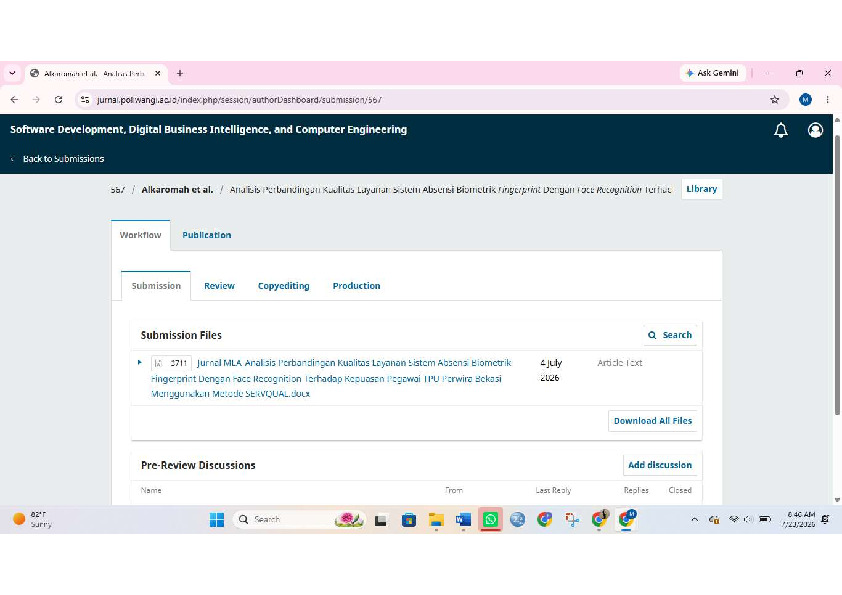
Task: Go back to the previous page
Action: [x=14, y=99]
